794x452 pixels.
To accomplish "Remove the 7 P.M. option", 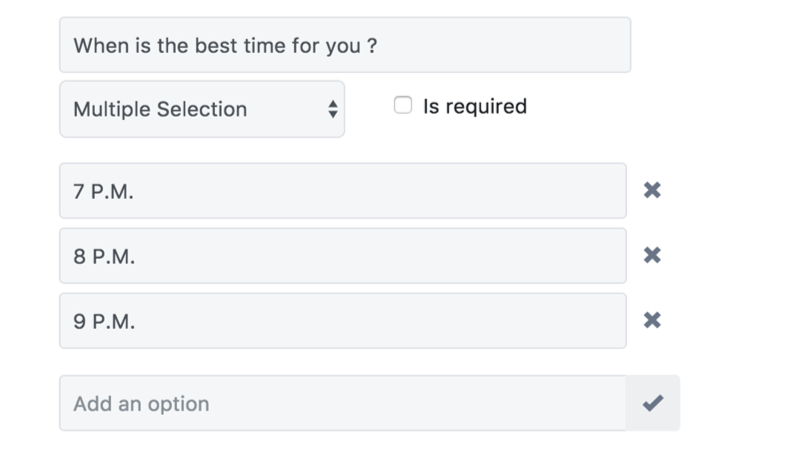I will click(x=652, y=190).
